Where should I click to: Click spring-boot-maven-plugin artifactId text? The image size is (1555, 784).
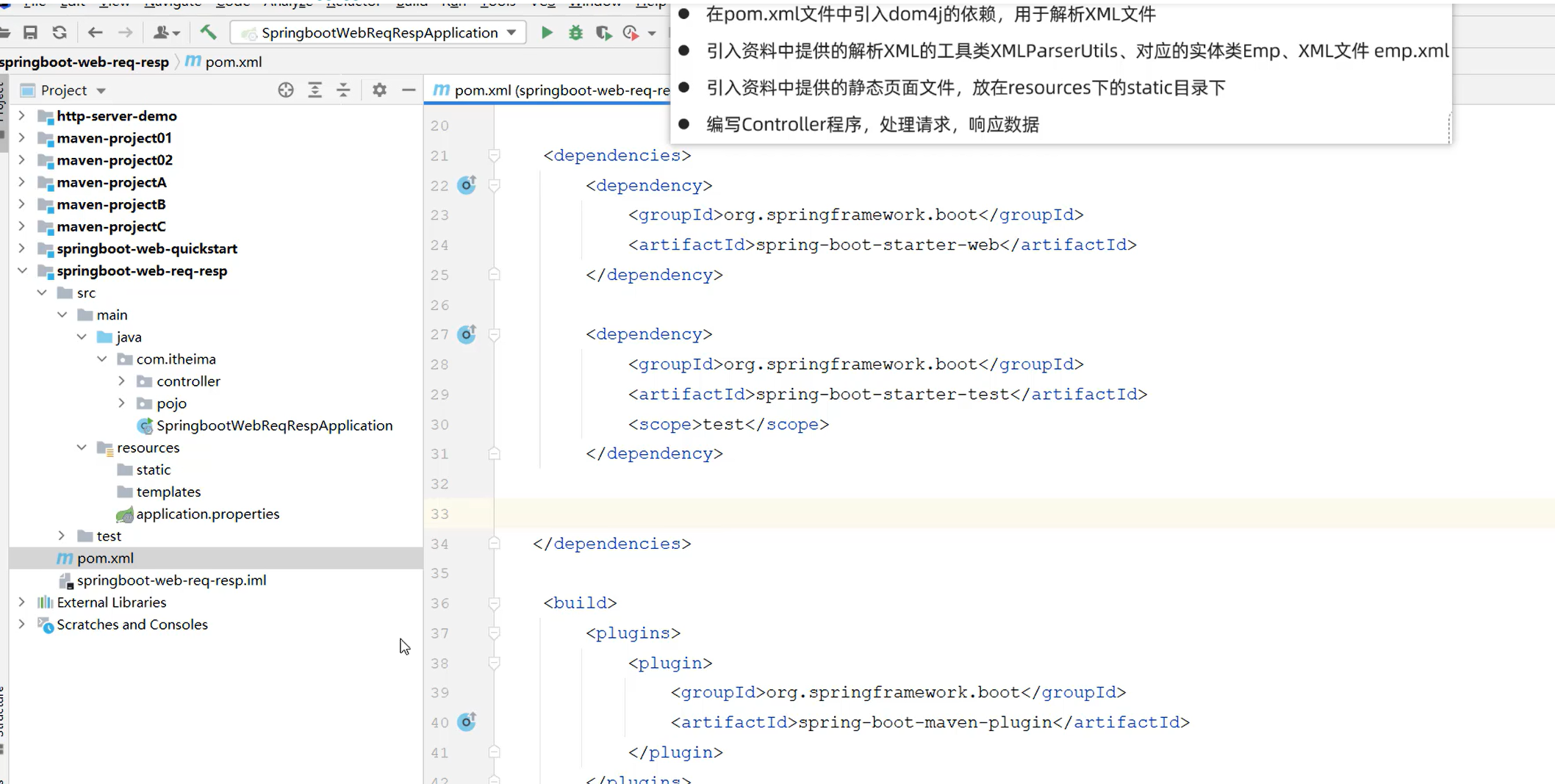click(925, 722)
